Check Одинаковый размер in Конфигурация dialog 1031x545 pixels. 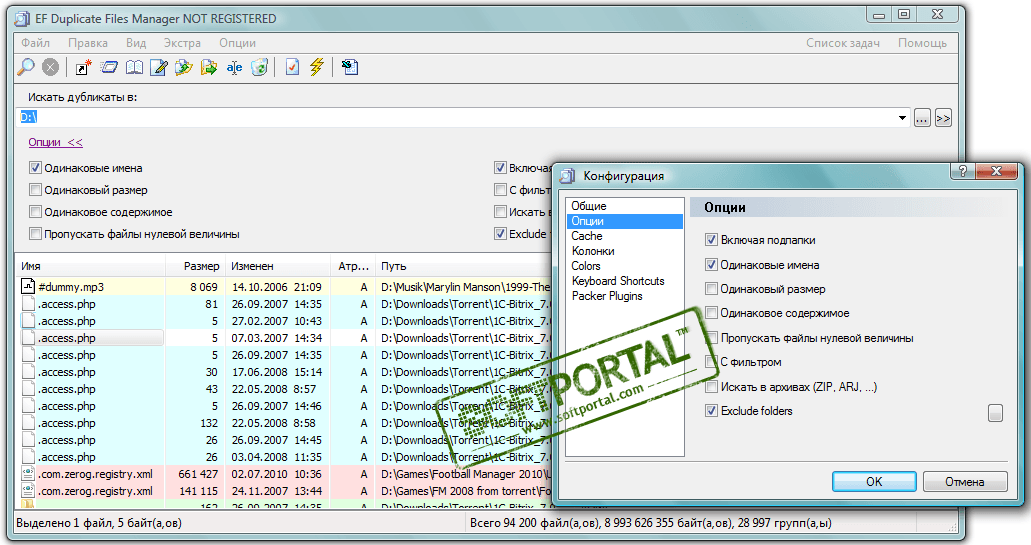click(x=711, y=289)
